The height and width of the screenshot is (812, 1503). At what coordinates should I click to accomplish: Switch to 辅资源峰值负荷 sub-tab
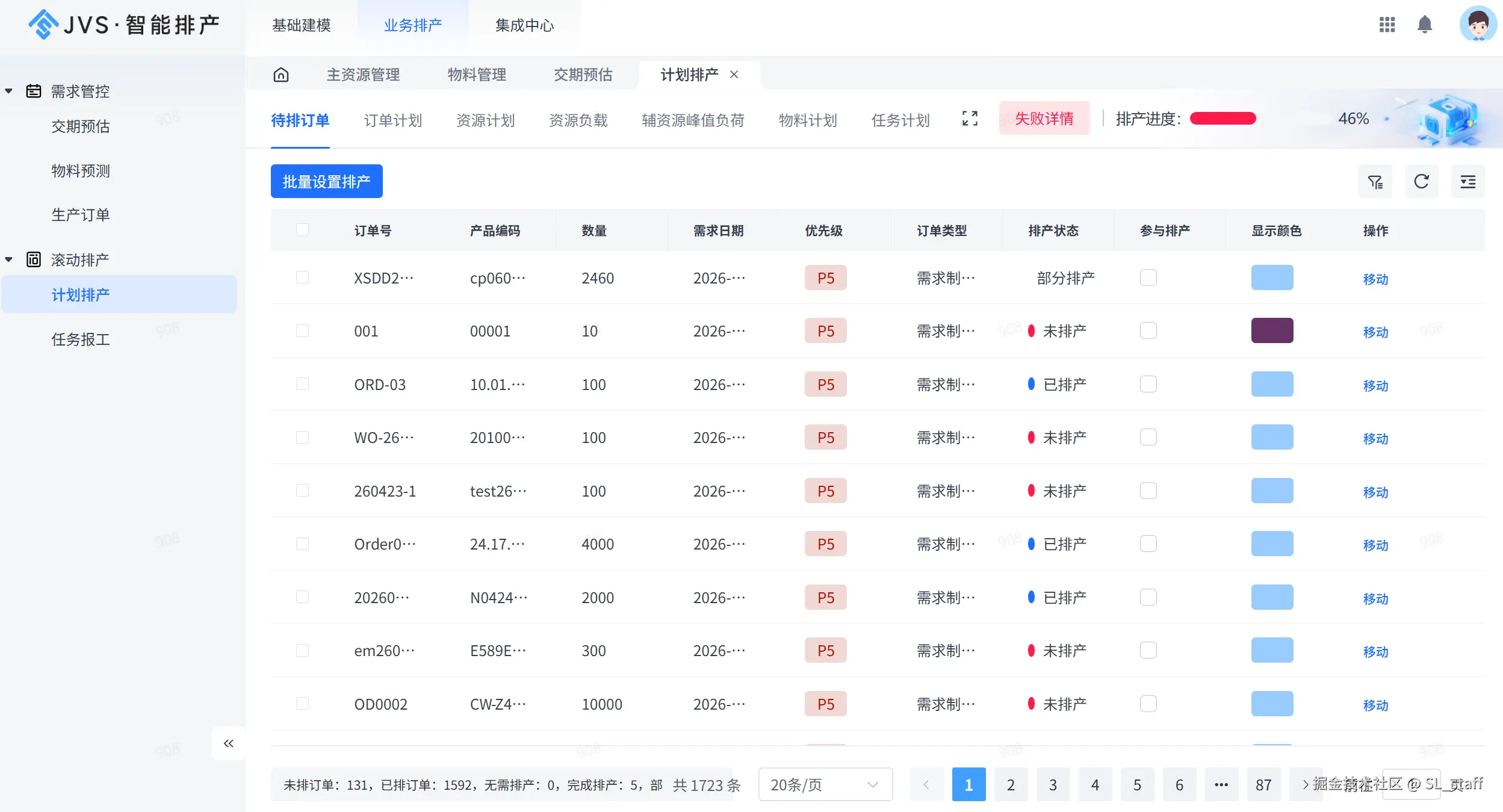pyautogui.click(x=693, y=120)
